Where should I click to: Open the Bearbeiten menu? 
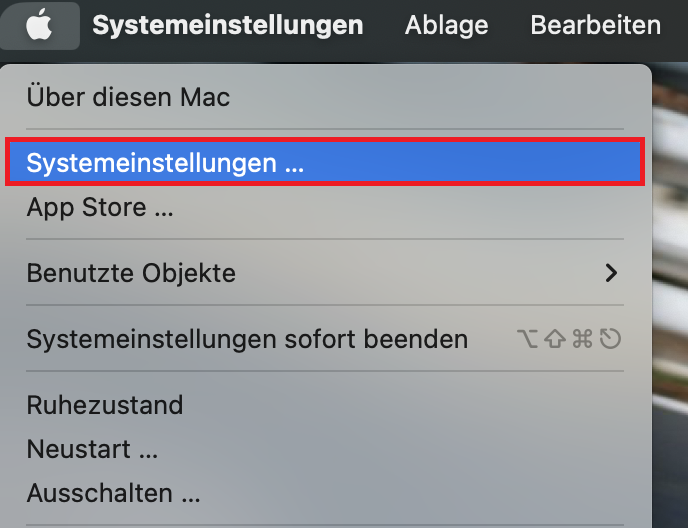tap(595, 25)
